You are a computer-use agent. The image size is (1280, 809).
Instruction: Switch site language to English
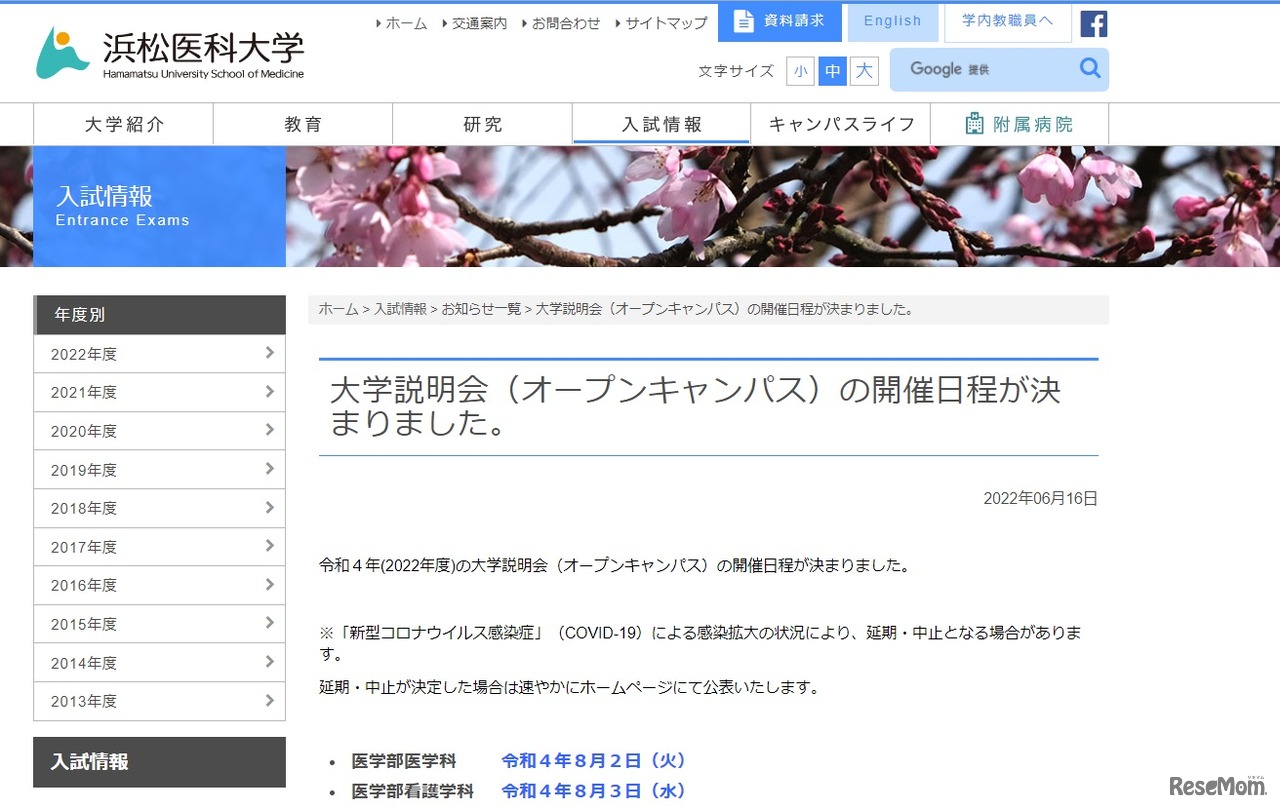tap(892, 21)
